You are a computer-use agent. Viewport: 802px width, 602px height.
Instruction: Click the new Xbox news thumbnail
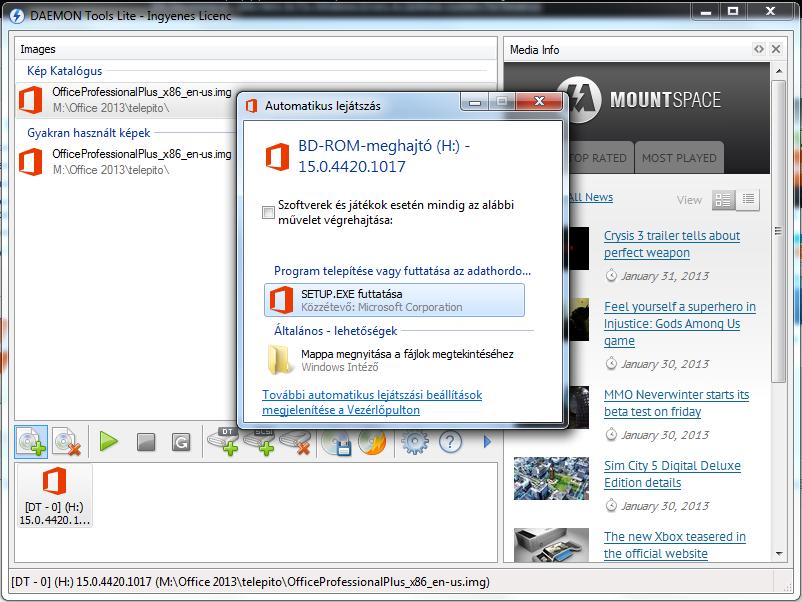click(551, 545)
